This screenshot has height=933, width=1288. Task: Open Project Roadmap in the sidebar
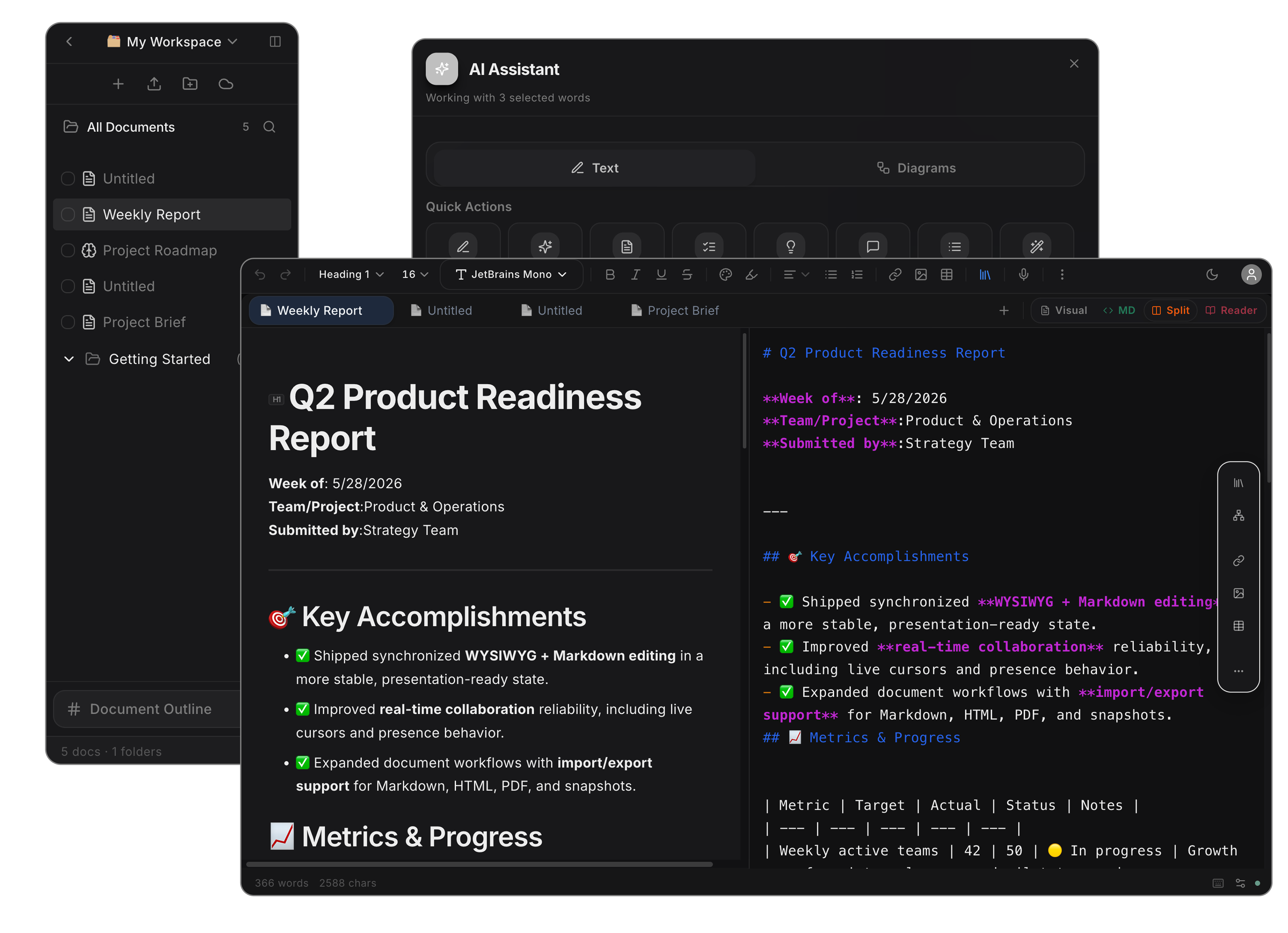[x=160, y=250]
